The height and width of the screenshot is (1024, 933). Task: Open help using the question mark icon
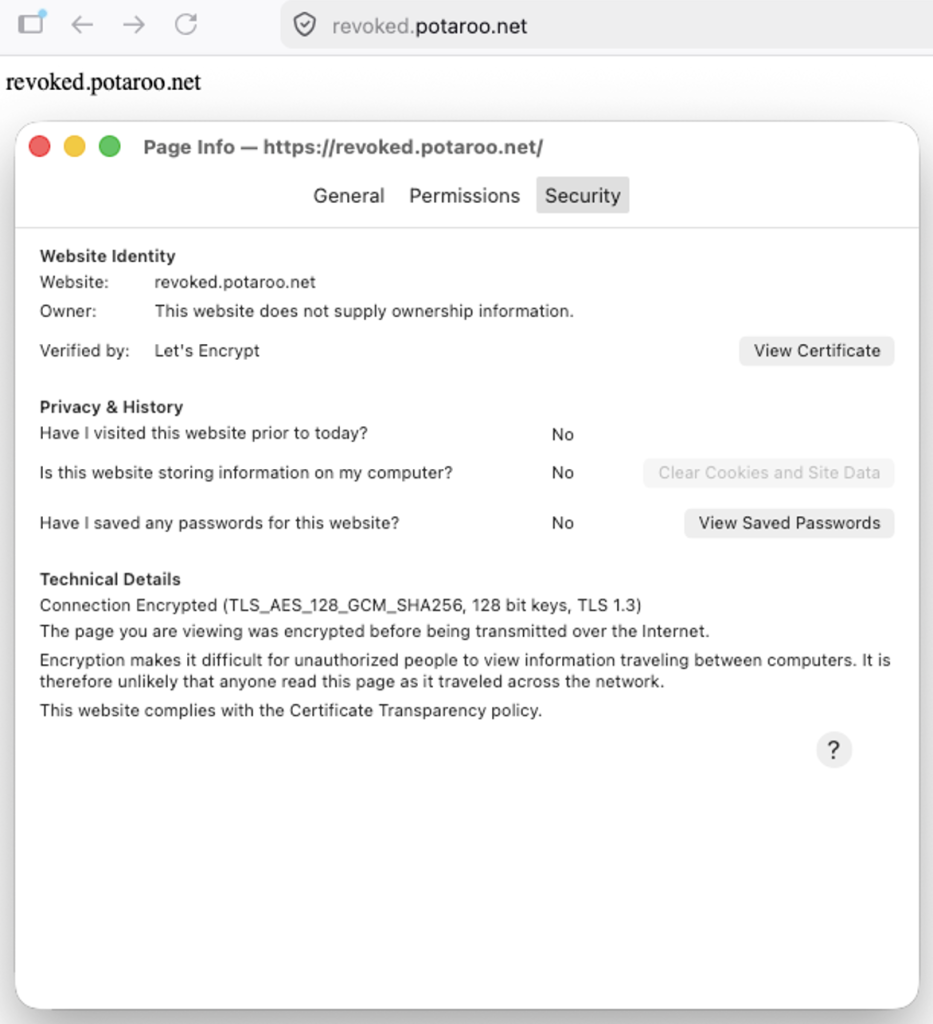click(834, 749)
